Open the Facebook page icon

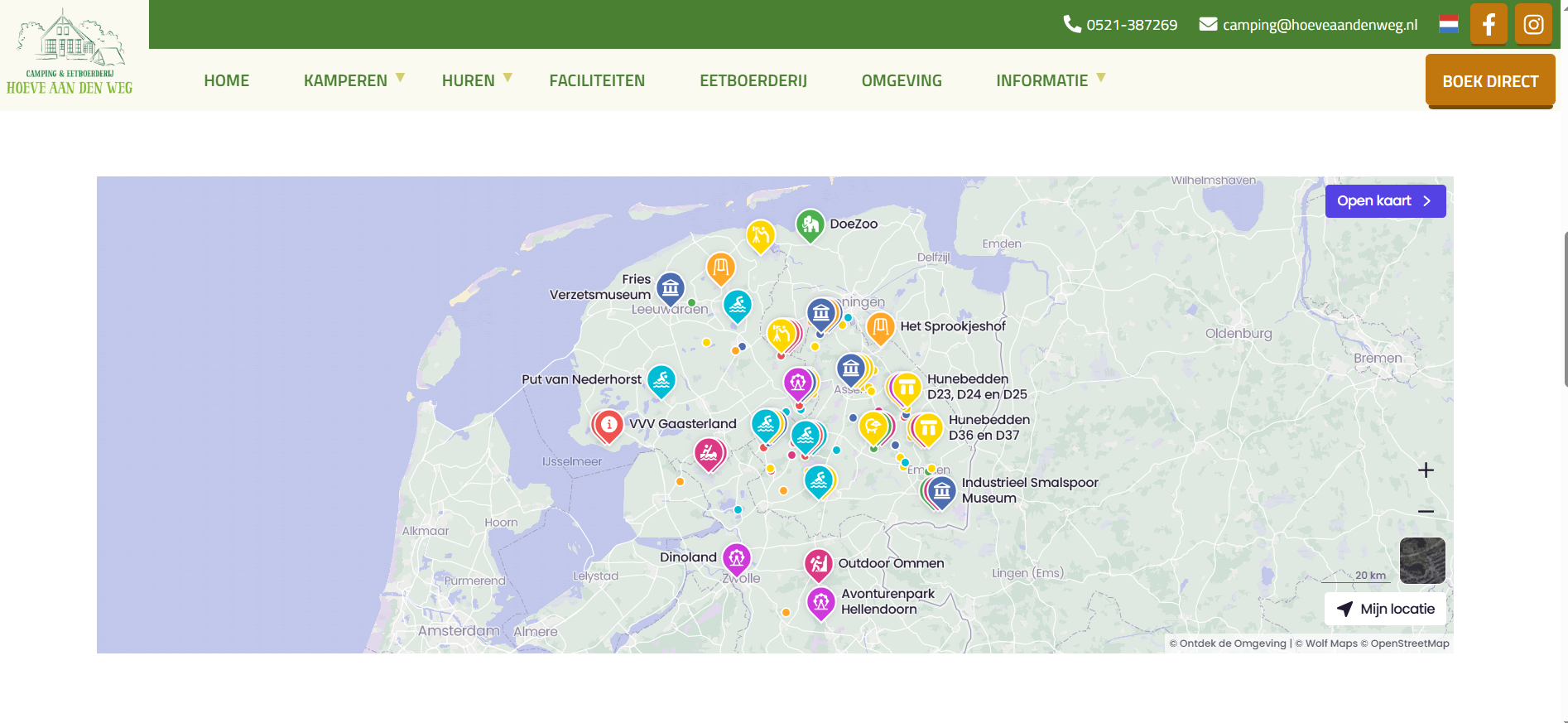pos(1488,24)
